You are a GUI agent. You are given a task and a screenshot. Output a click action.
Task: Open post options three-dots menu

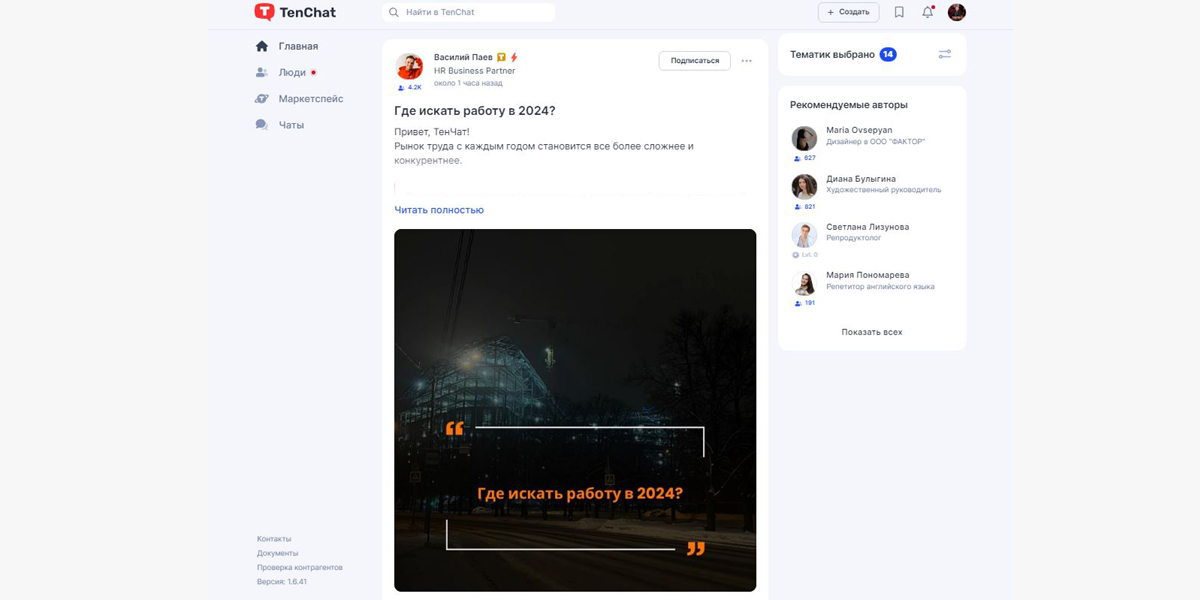(746, 61)
